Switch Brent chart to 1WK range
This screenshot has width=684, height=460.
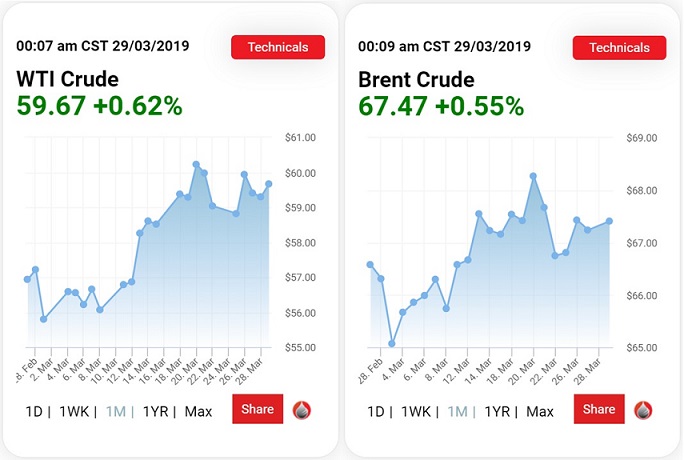click(416, 411)
